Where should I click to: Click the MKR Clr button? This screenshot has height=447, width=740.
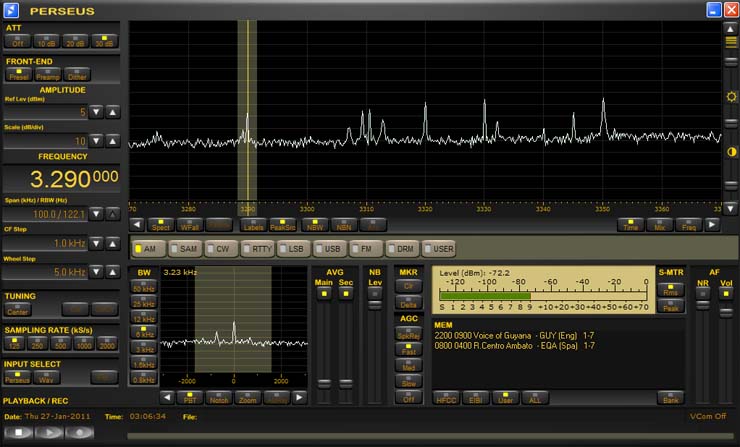pos(409,286)
